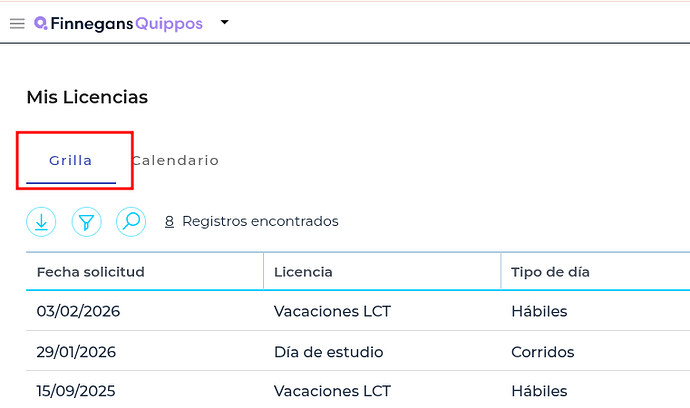Click the download export icon

(41, 222)
